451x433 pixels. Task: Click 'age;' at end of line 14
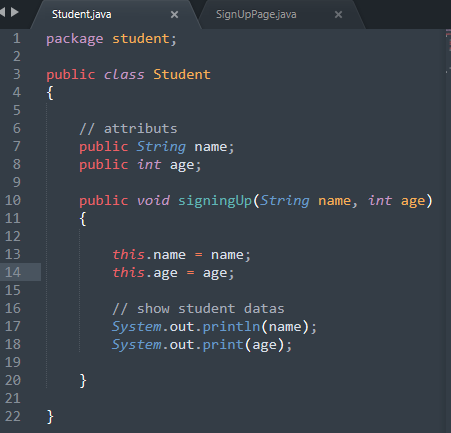click(x=219, y=273)
